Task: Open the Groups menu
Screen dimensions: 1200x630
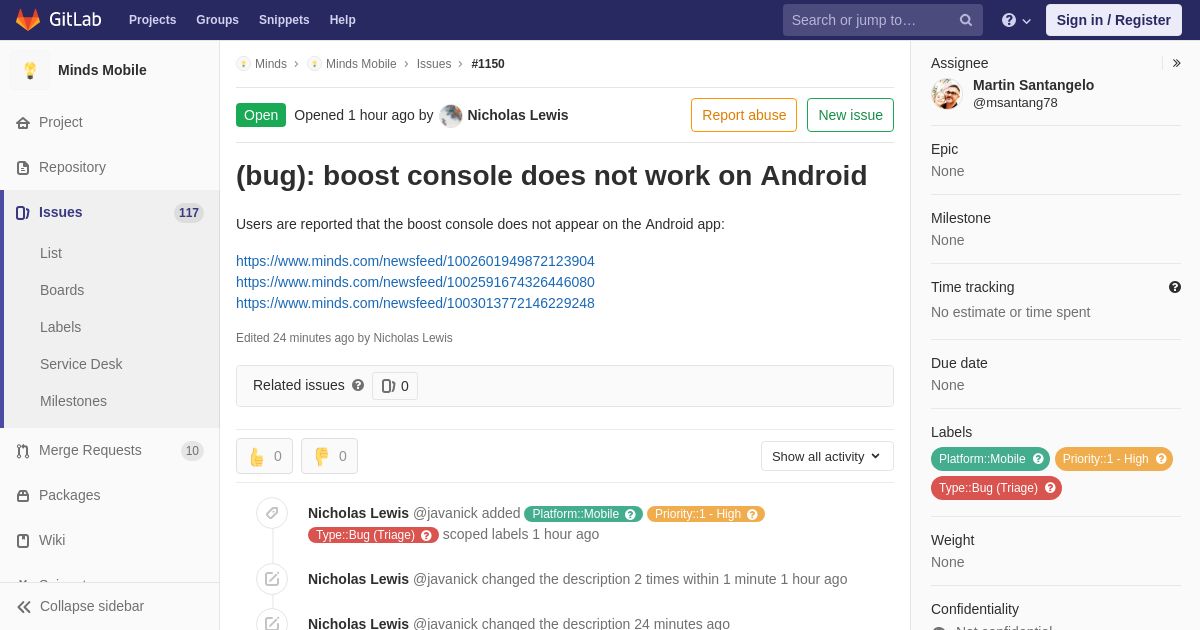Action: [217, 20]
